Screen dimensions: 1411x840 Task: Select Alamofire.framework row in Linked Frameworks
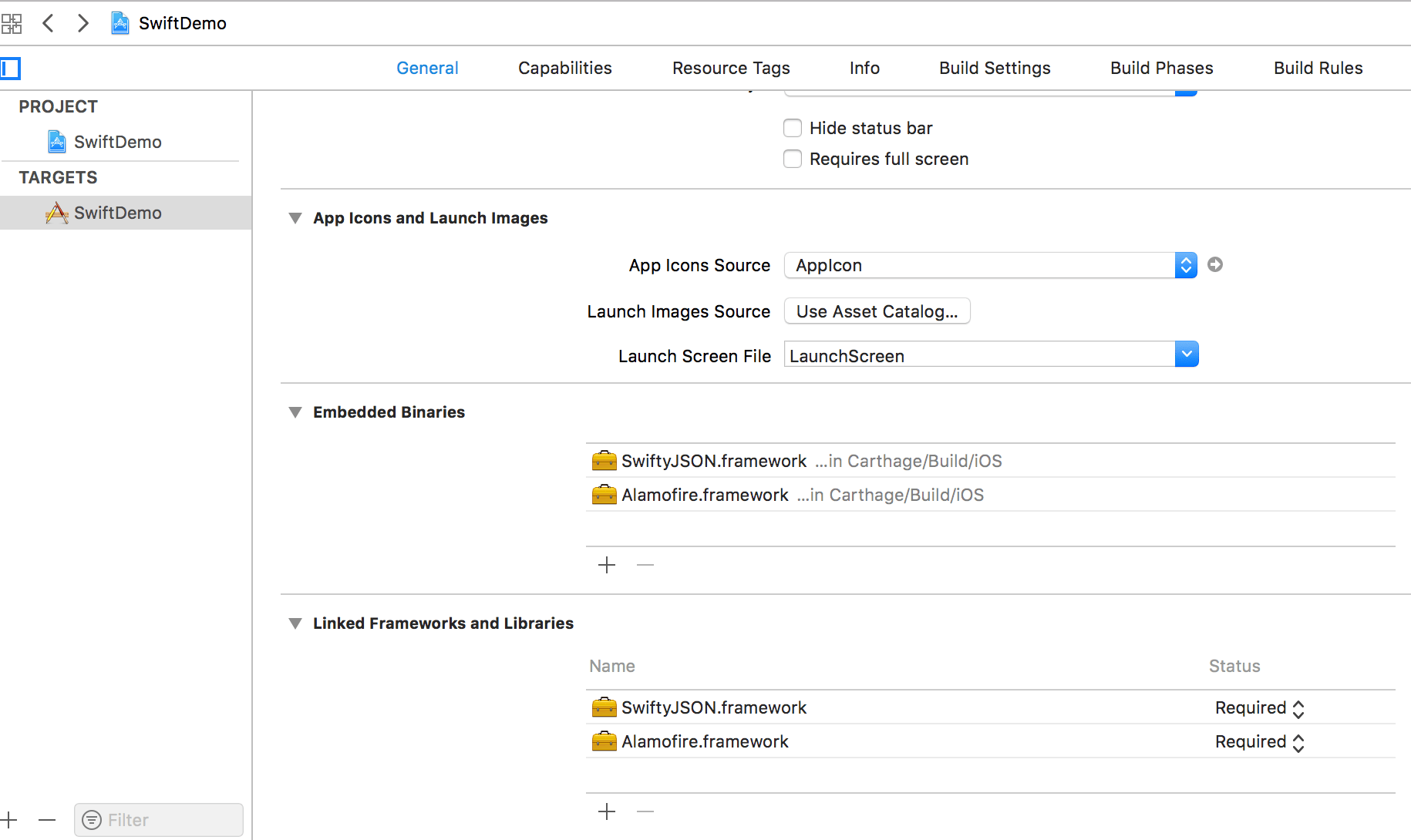(x=990, y=741)
